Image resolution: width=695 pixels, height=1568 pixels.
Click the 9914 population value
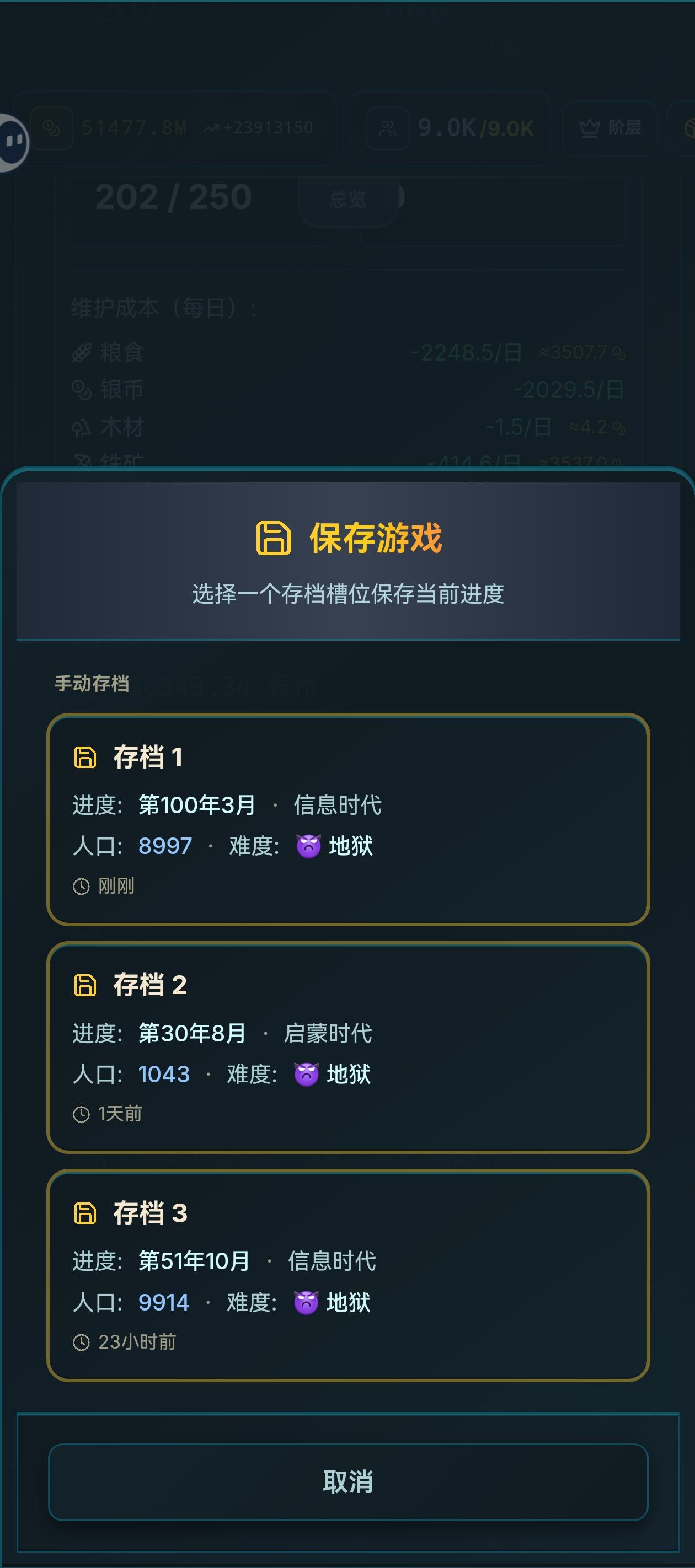tap(163, 1302)
